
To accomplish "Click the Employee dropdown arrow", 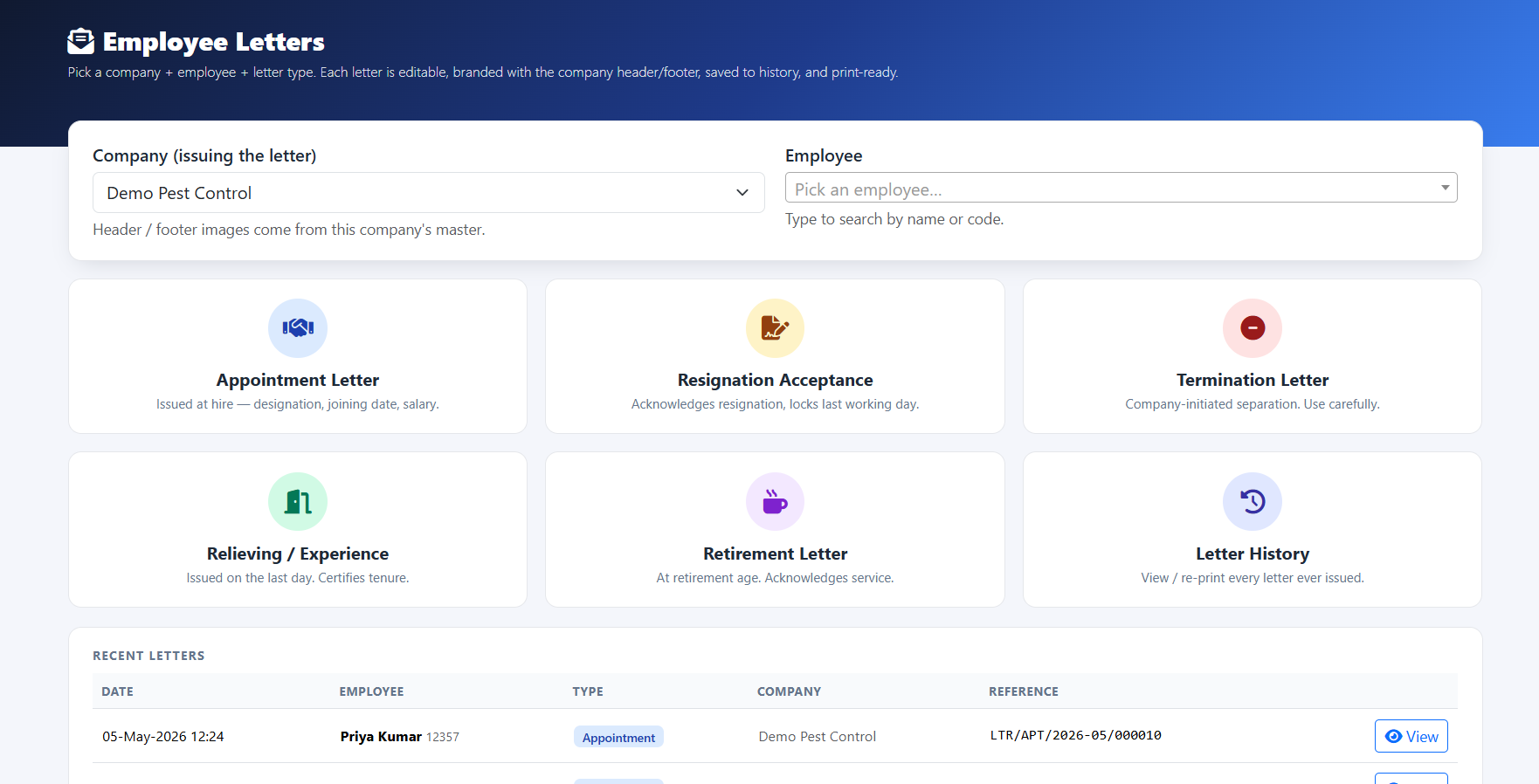I will (1445, 188).
